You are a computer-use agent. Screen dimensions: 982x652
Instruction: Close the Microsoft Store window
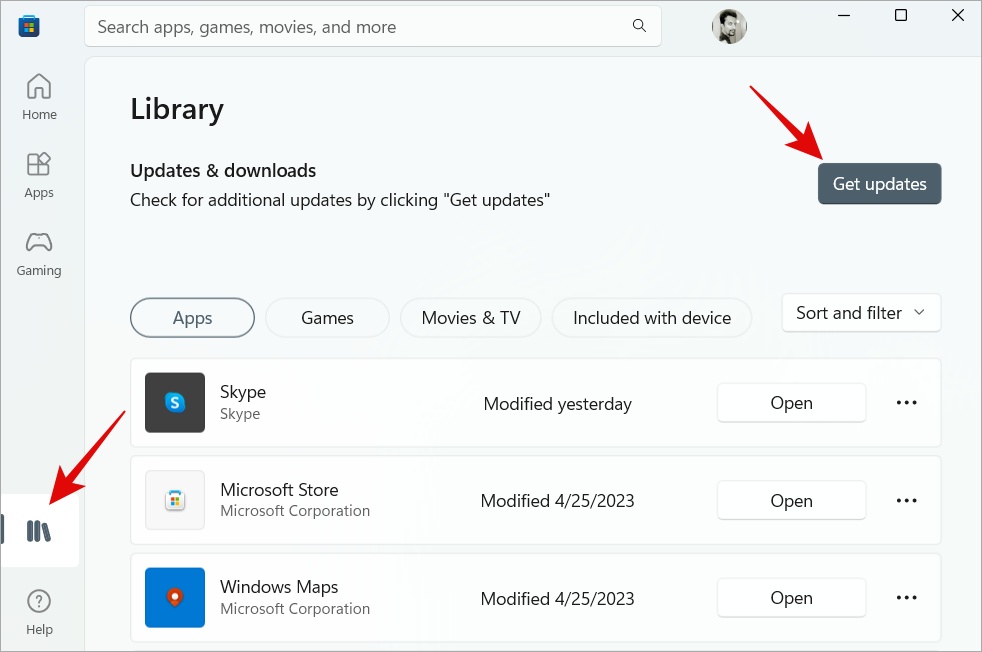click(958, 15)
